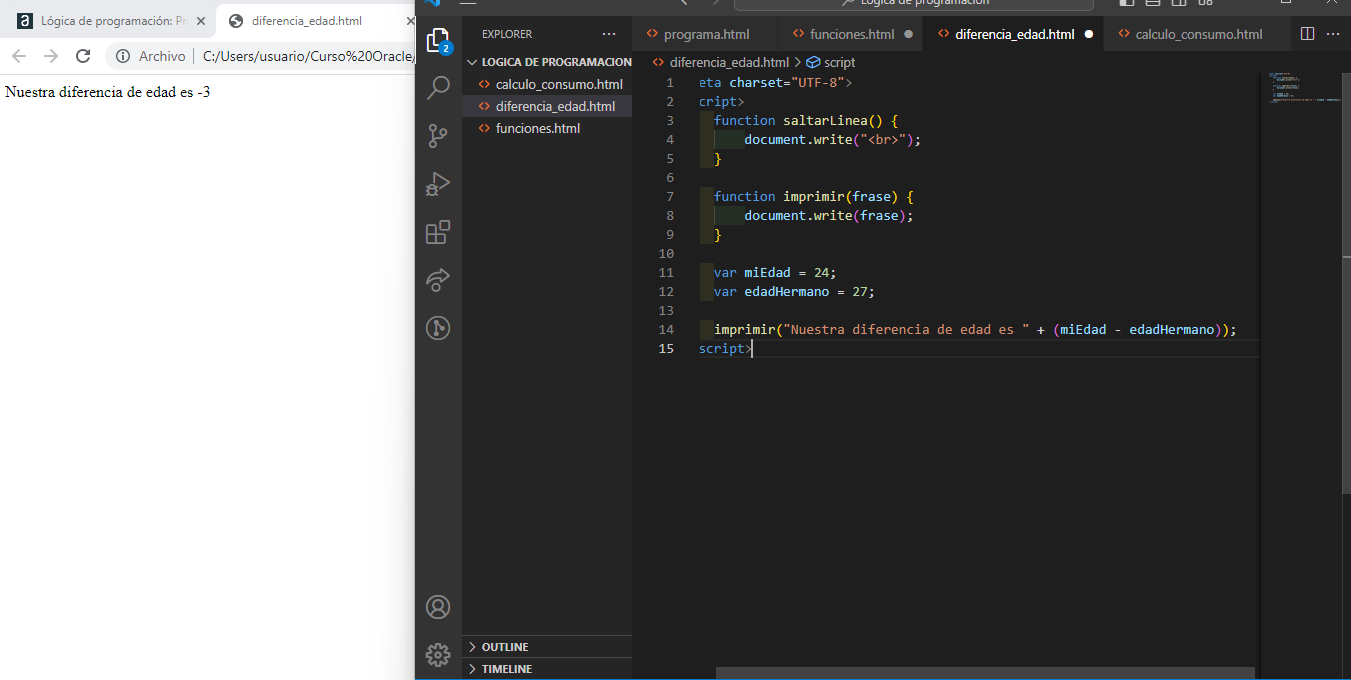Open the Explorer view in the activity bar
Viewport: 1351px width, 680px height.
click(438, 41)
